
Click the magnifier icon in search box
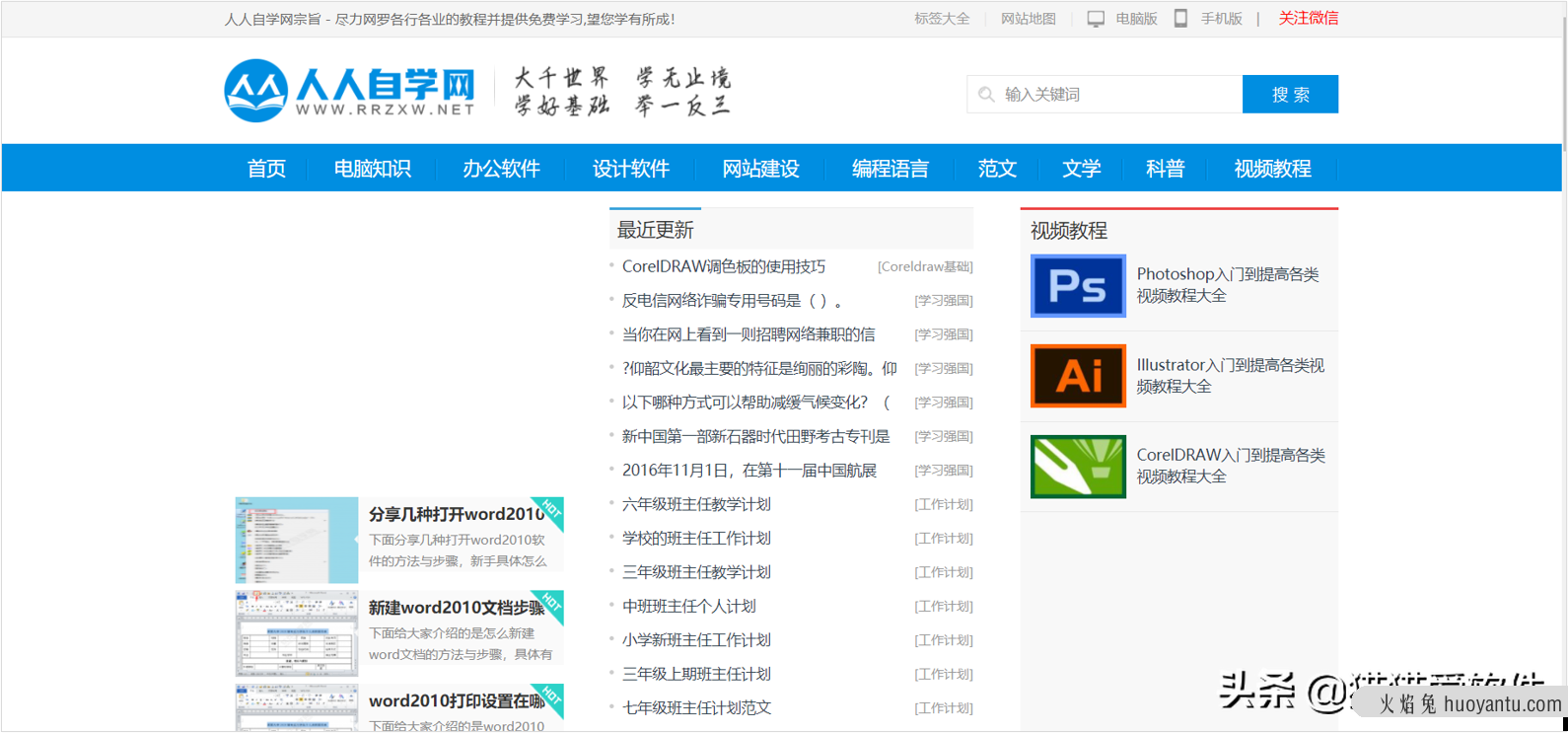coord(986,95)
